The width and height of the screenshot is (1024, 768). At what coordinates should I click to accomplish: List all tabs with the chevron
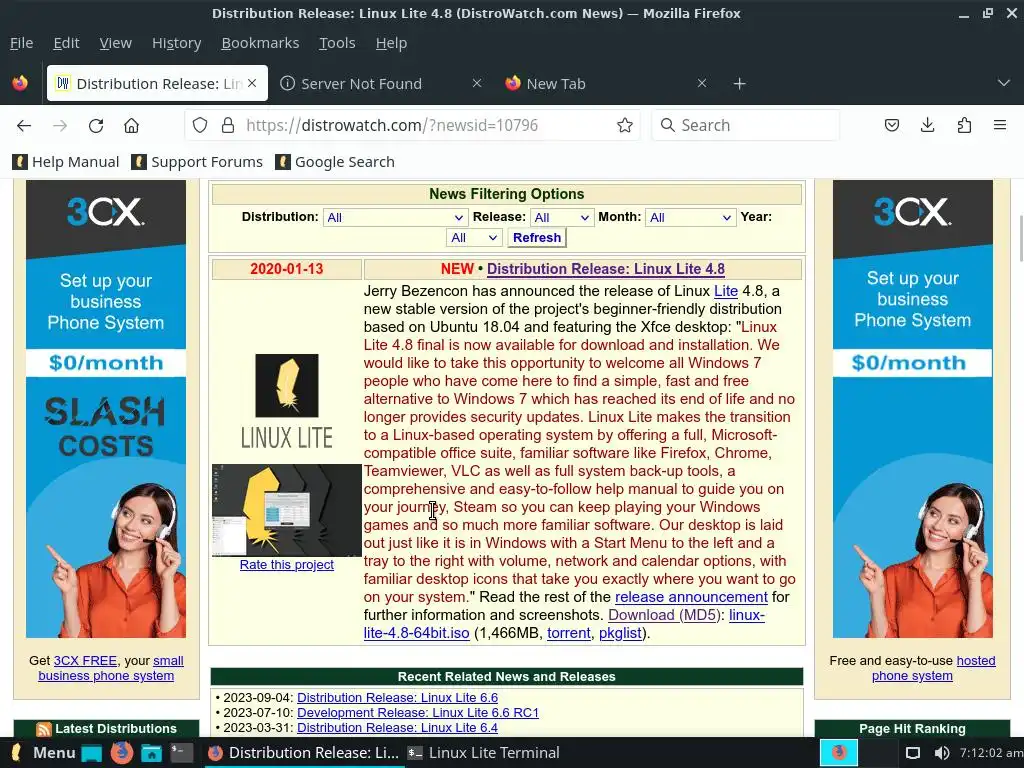tap(1004, 83)
